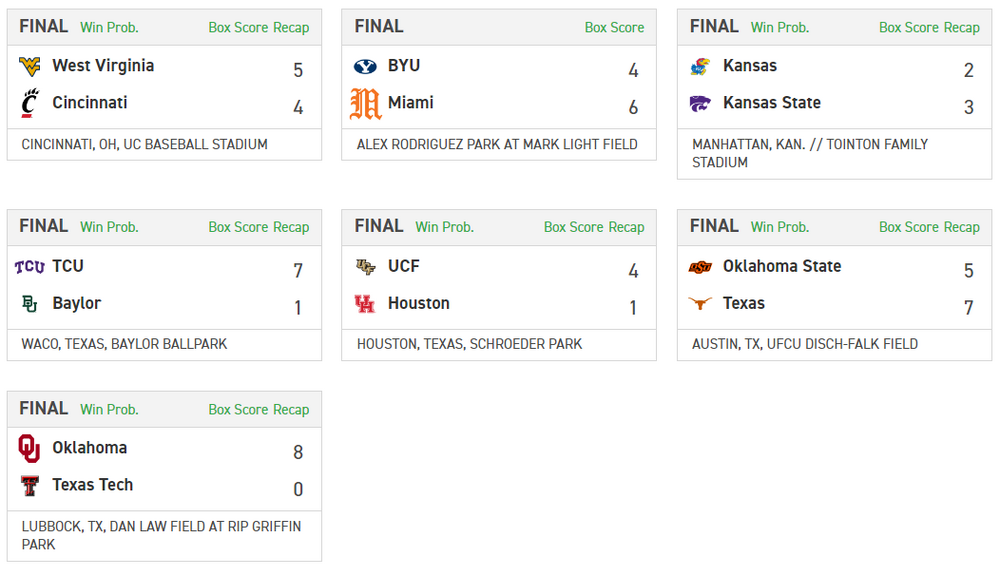Click the Oklahoma Sooners logo
This screenshot has width=1000, height=576.
[30, 449]
